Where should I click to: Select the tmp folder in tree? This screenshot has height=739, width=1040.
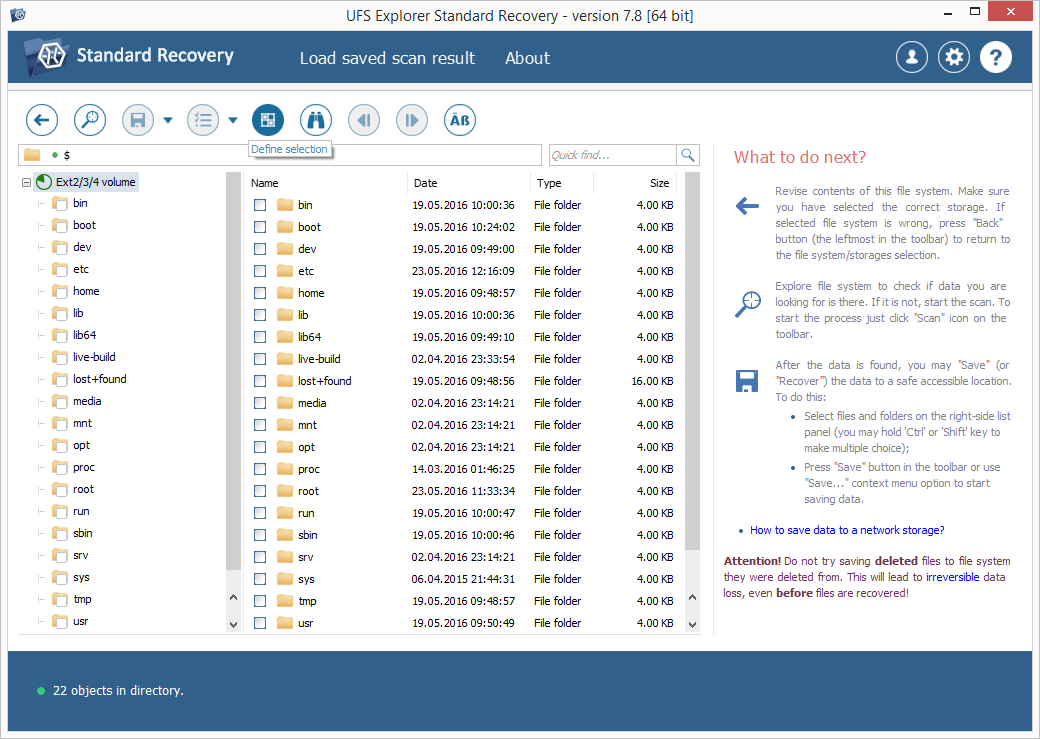click(x=82, y=599)
